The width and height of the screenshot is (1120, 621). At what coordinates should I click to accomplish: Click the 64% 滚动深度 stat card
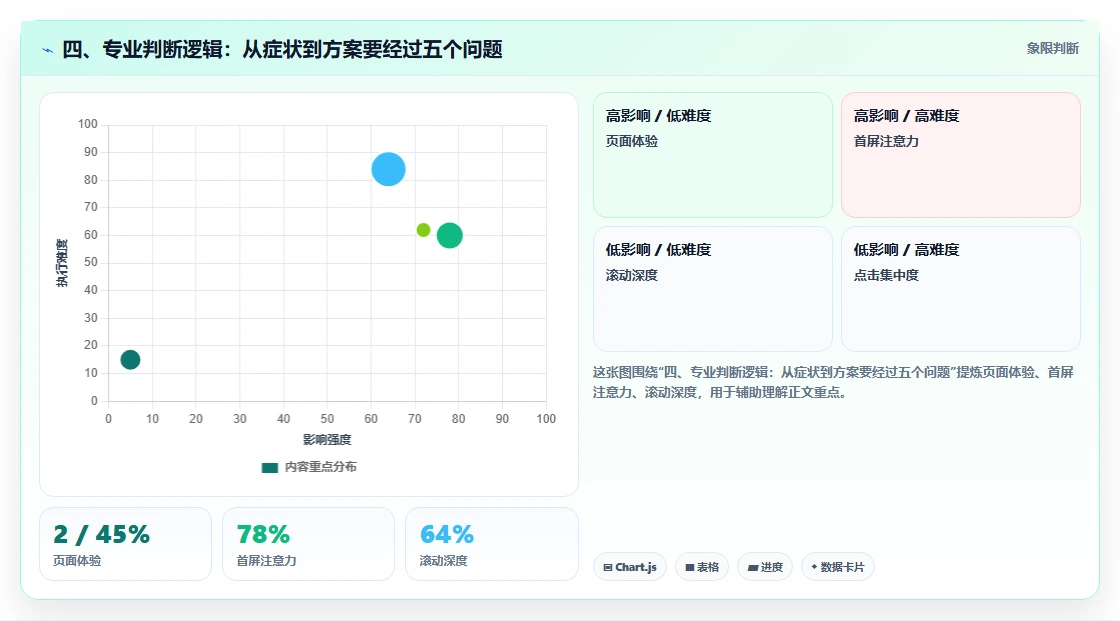(x=491, y=544)
